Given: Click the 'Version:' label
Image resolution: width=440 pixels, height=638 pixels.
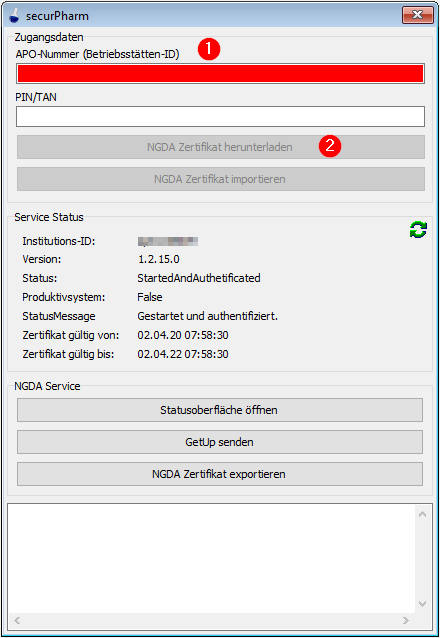Looking at the screenshot, I should point(42,259).
